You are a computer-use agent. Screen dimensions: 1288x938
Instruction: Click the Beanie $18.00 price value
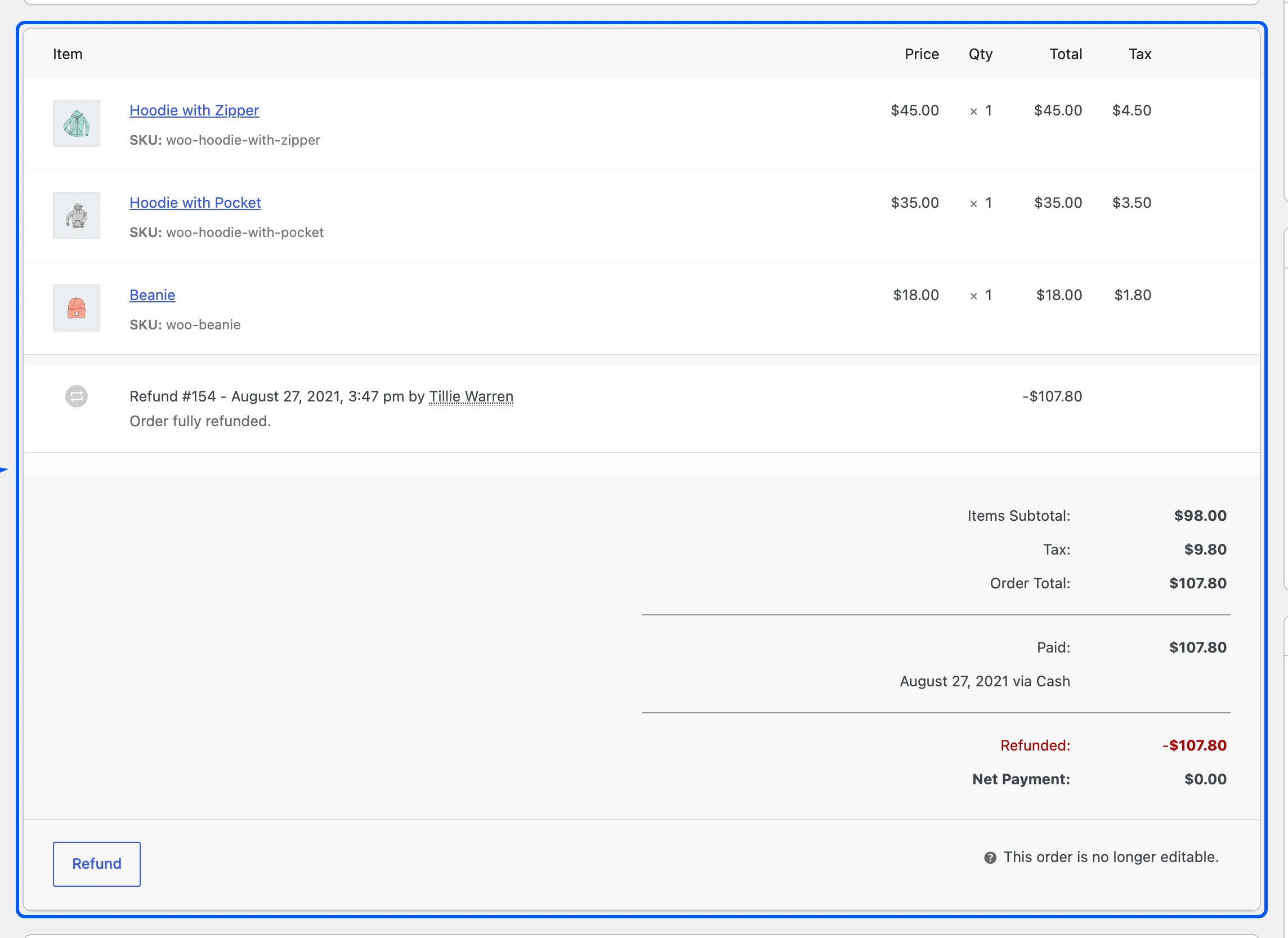(x=915, y=295)
